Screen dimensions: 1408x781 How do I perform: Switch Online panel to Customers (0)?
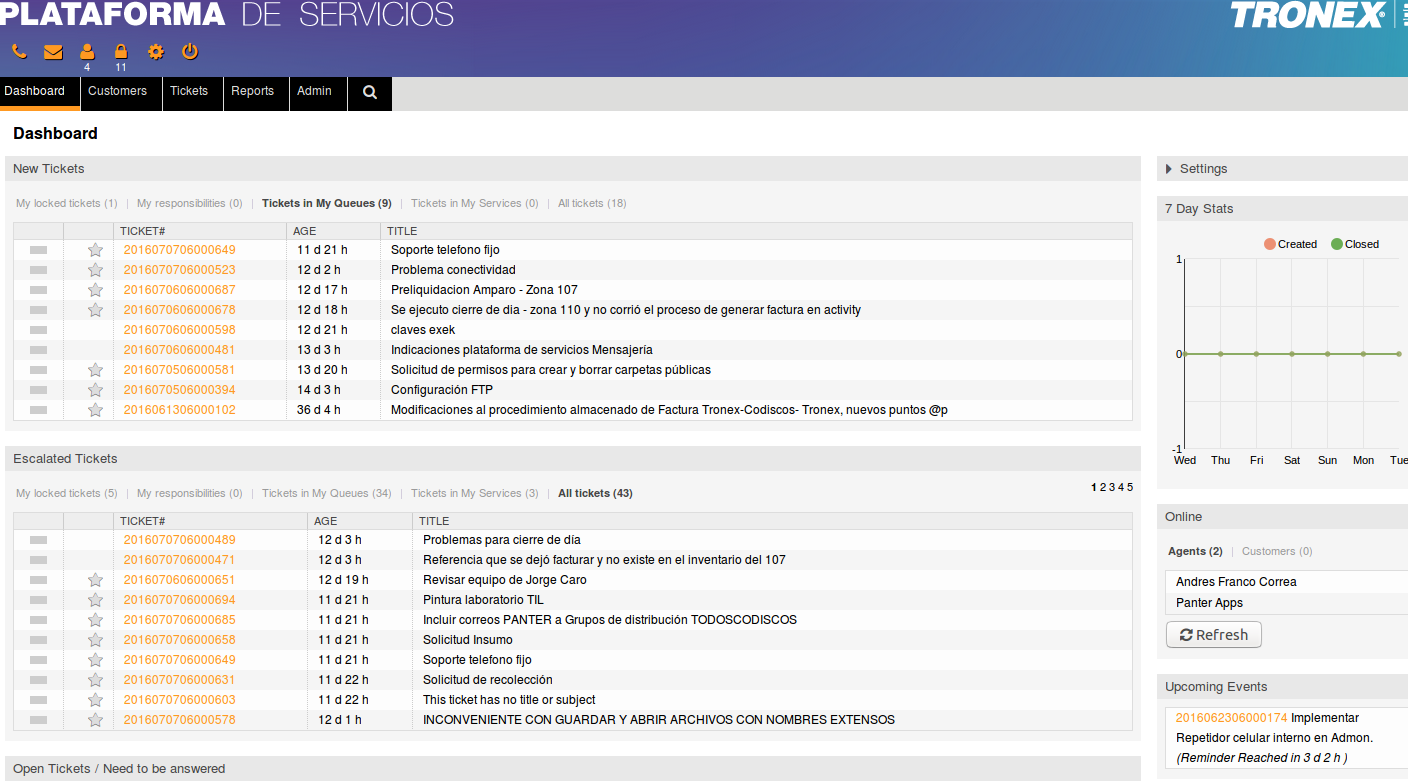[1277, 551]
